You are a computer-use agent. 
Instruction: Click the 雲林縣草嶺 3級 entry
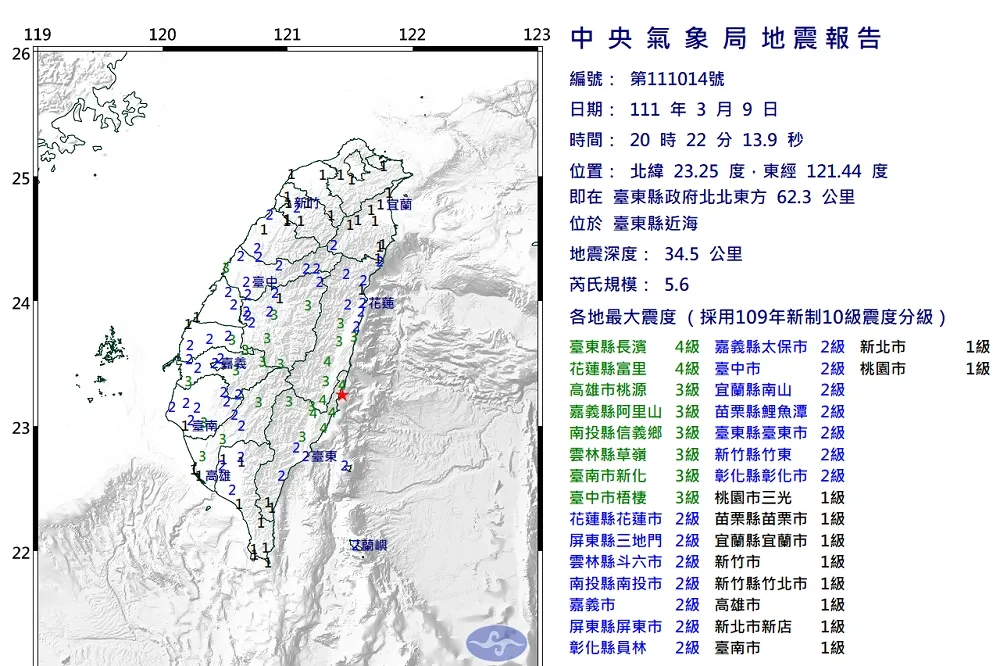(x=635, y=454)
